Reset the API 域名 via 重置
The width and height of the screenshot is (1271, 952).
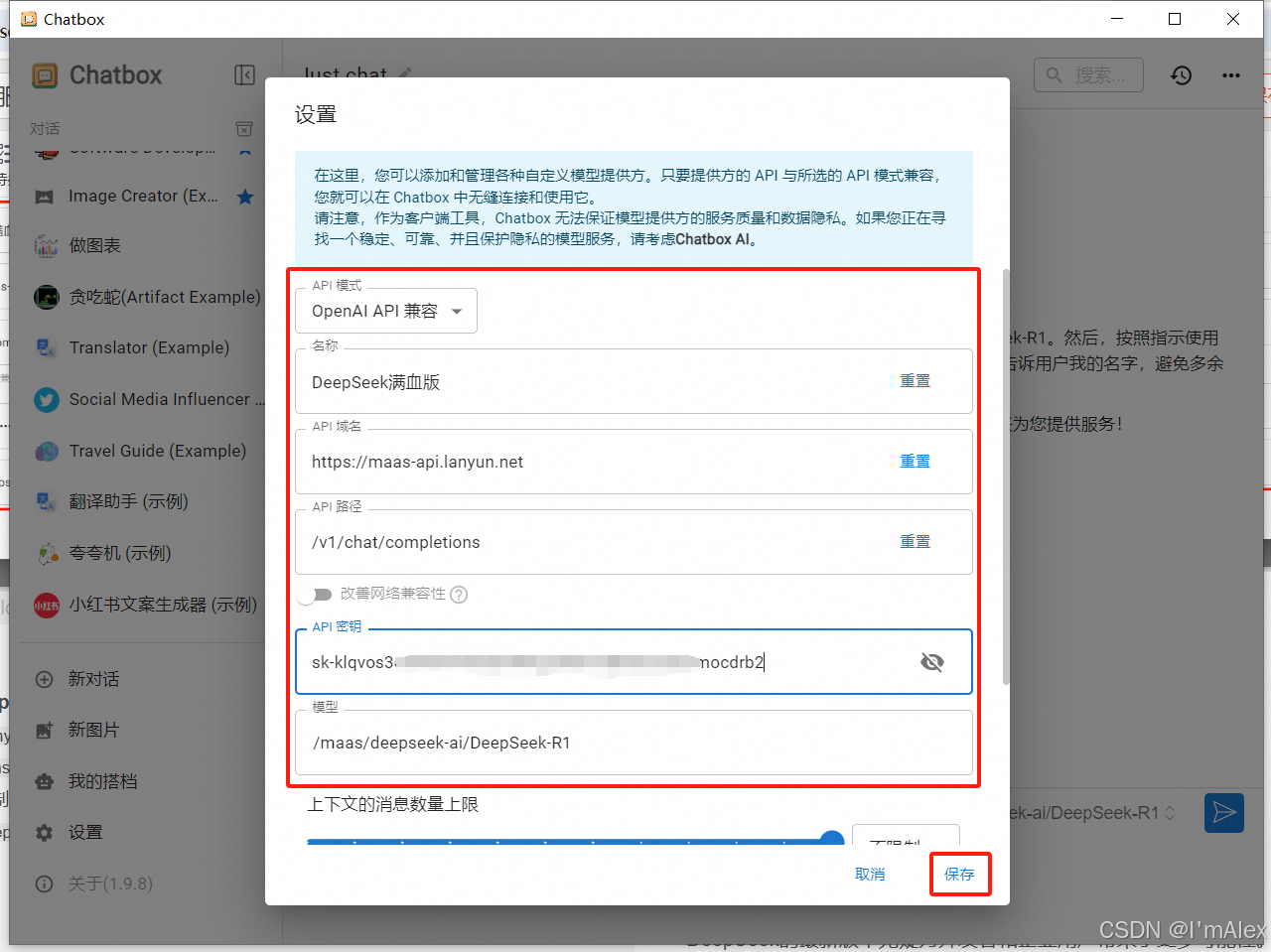[x=915, y=462]
